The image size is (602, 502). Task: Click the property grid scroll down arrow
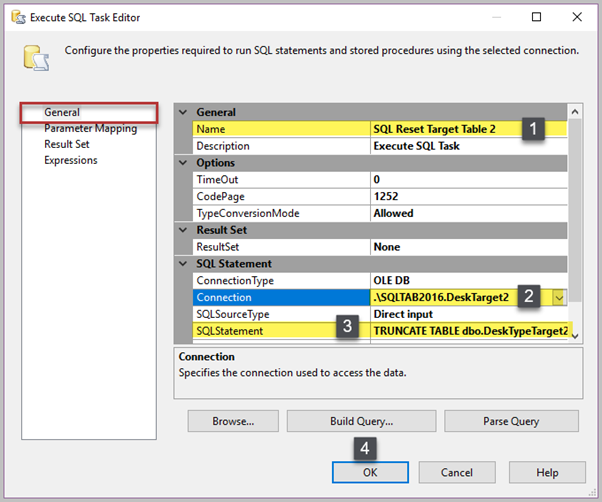pyautogui.click(x=575, y=336)
